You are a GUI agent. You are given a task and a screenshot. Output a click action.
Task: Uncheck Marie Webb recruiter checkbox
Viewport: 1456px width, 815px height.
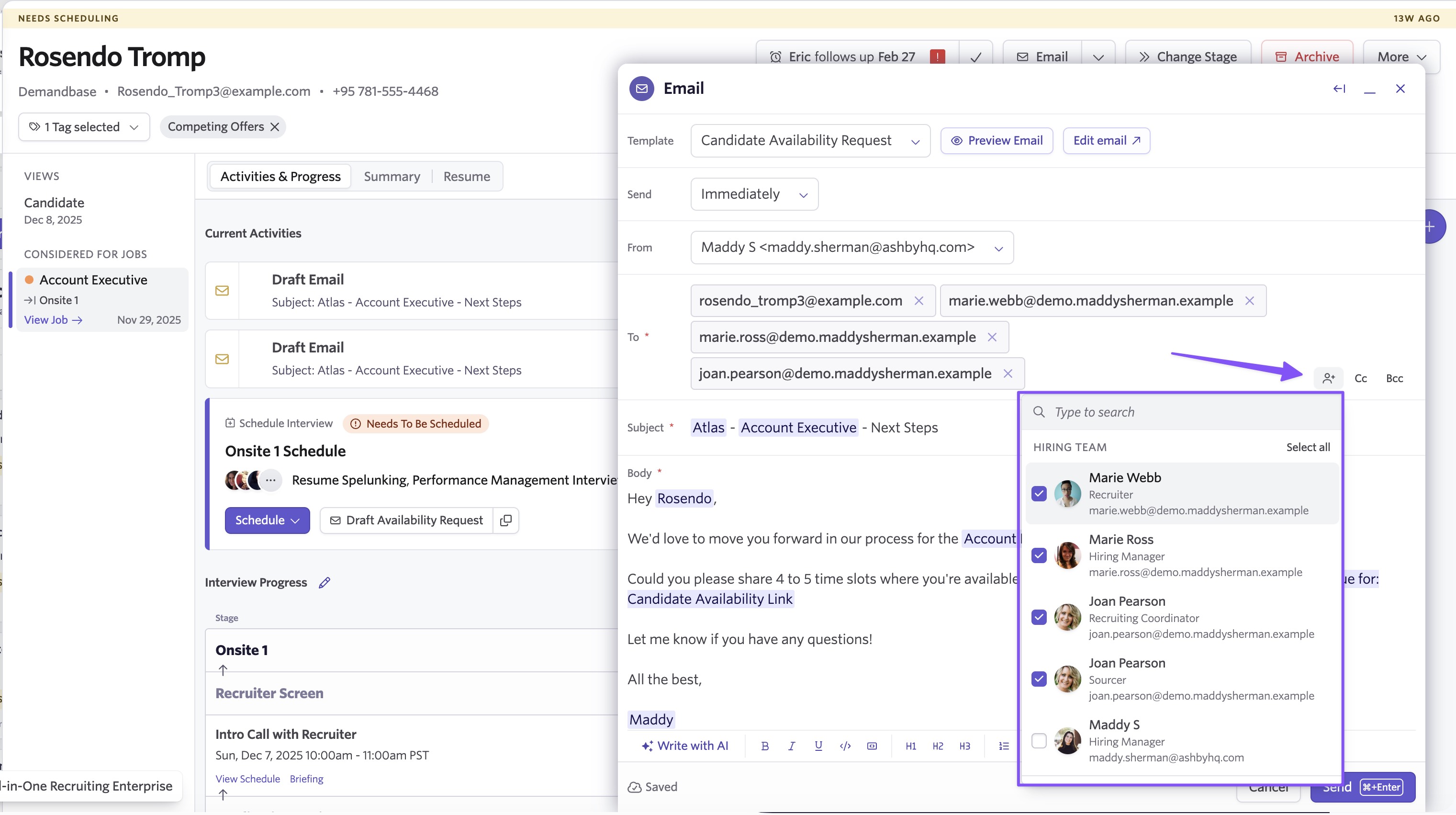tap(1039, 494)
